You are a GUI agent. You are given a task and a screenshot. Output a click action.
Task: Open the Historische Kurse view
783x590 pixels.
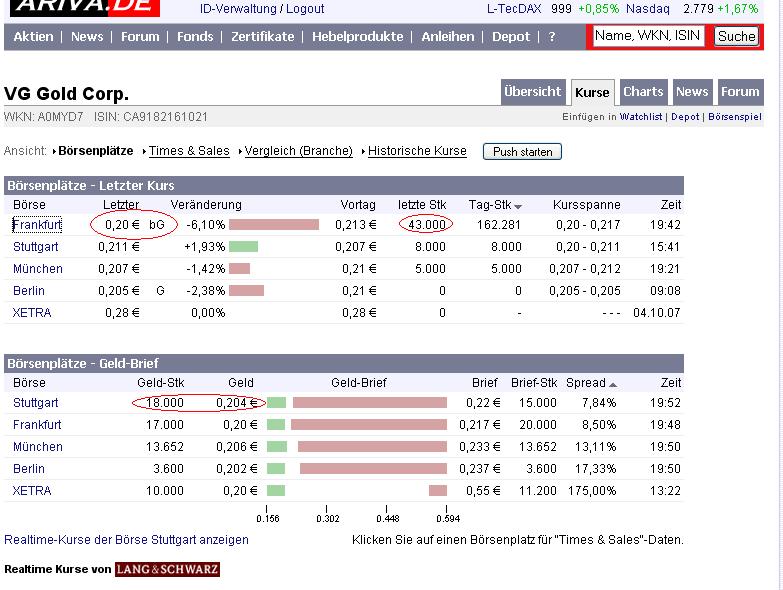click(417, 151)
